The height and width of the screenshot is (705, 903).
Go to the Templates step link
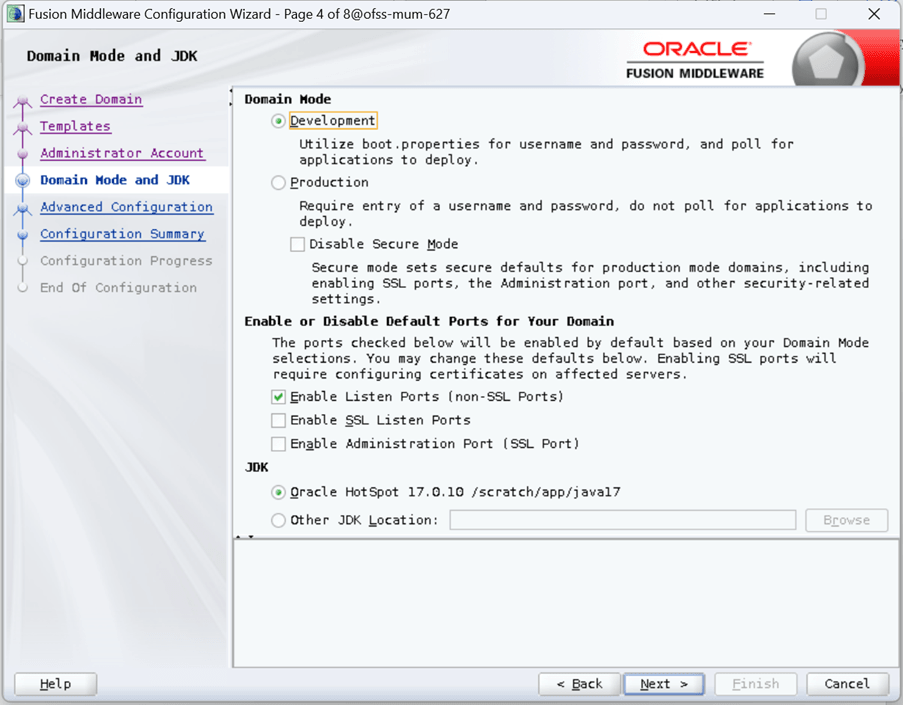tap(75, 126)
